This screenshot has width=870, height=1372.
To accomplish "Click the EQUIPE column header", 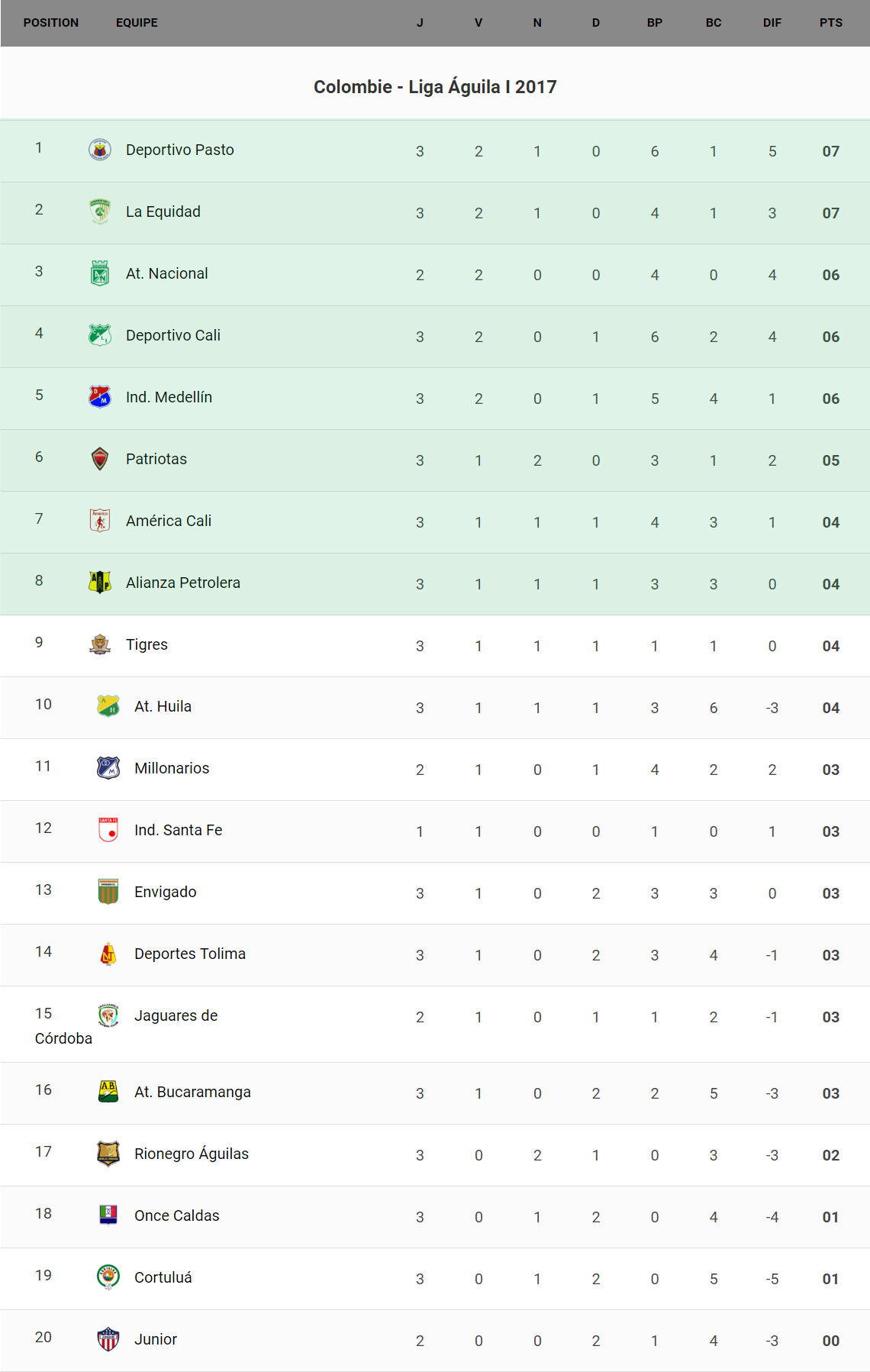I will coord(137,23).
